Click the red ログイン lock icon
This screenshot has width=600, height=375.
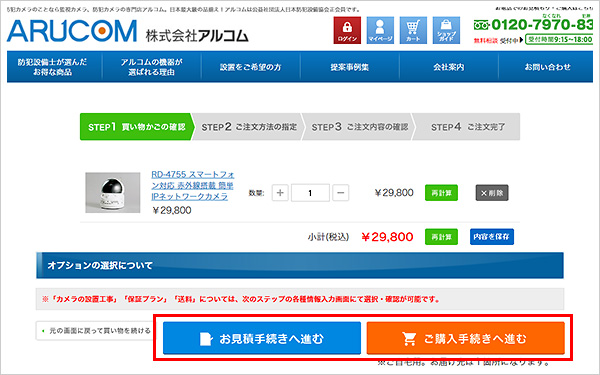click(x=347, y=30)
